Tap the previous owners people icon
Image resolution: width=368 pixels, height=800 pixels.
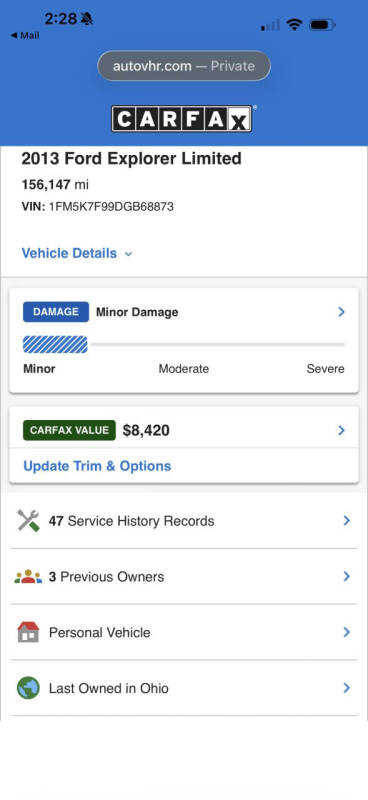click(28, 577)
